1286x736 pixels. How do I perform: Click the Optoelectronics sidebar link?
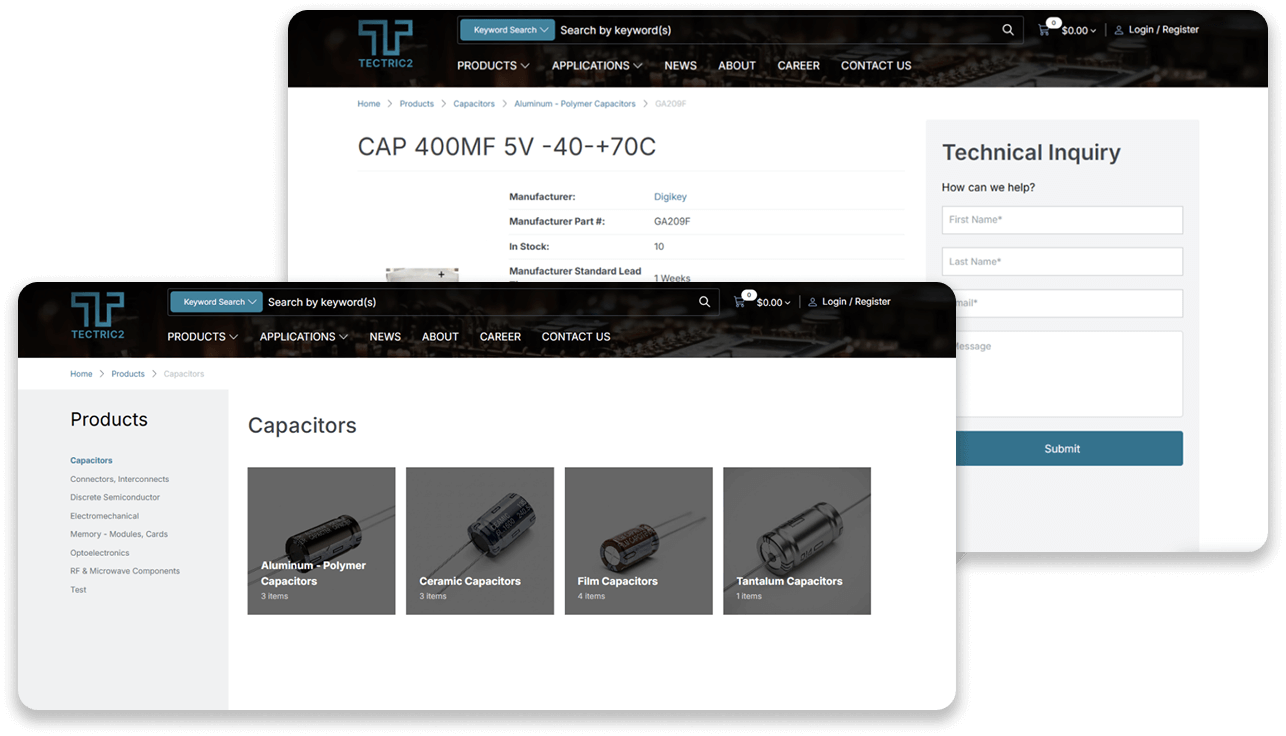pyautogui.click(x=99, y=552)
